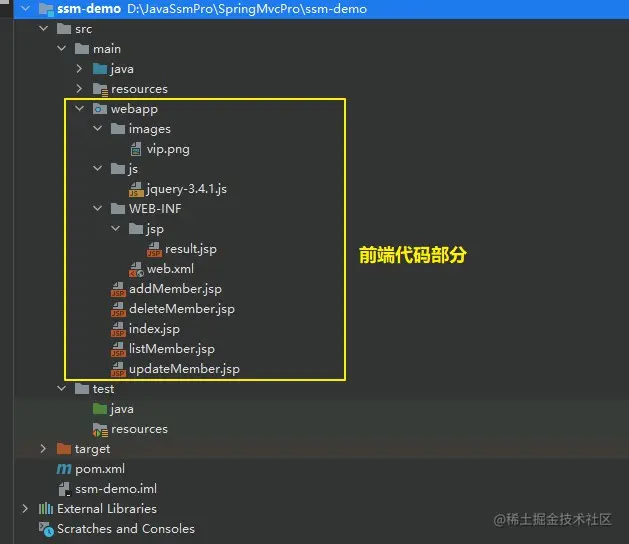Click the Scratches and Consoles icon

click(x=46, y=529)
